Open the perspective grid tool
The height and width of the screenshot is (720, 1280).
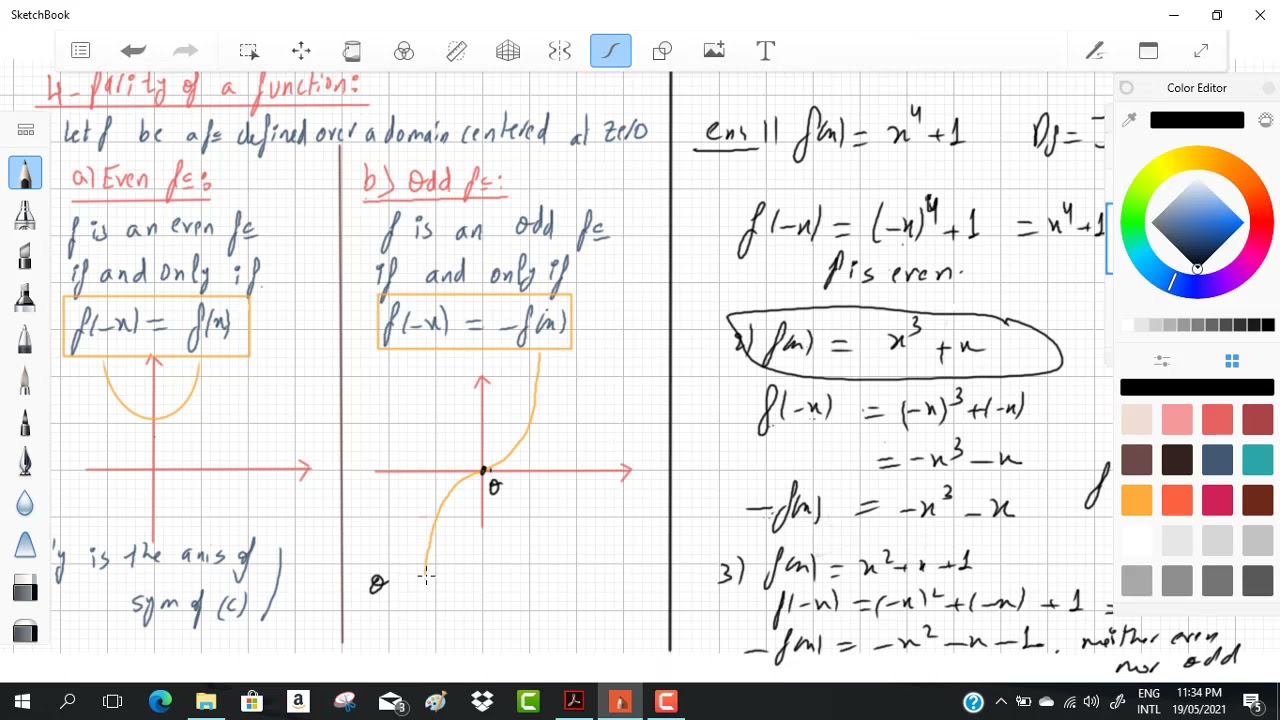click(x=508, y=50)
